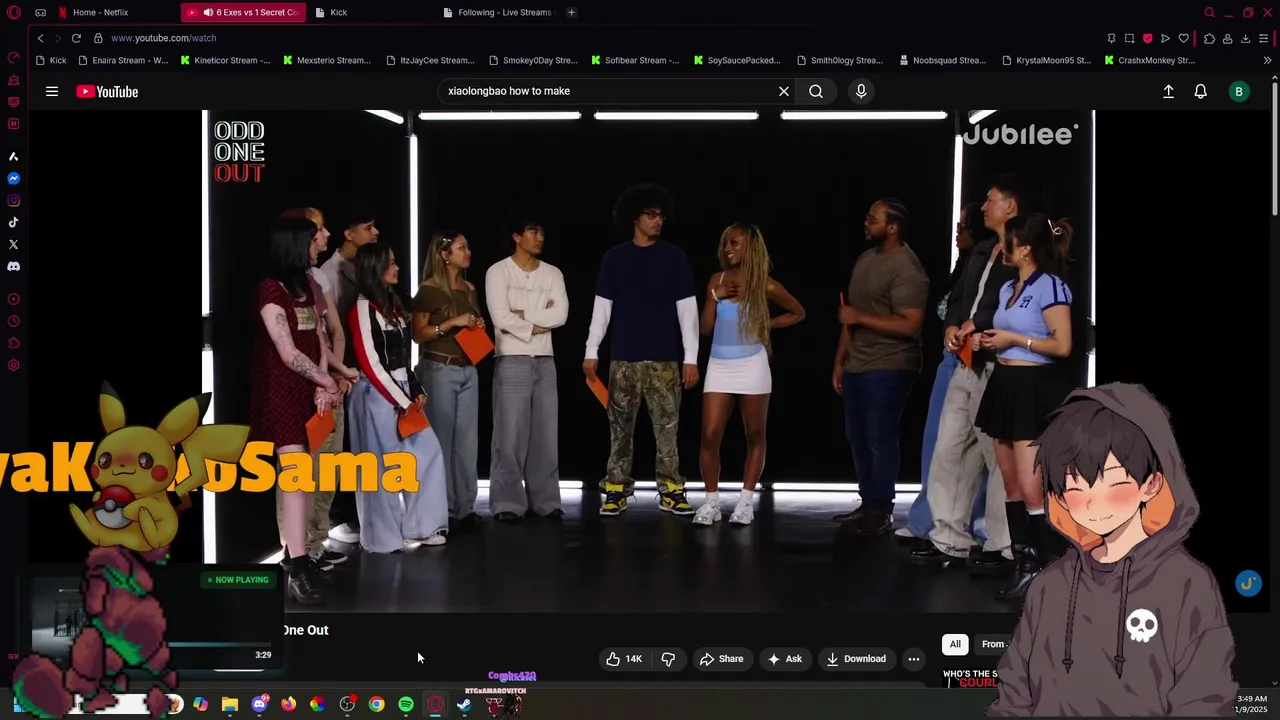Open Spotify from the taskbar
This screenshot has height=720, width=1280.
pyautogui.click(x=406, y=704)
